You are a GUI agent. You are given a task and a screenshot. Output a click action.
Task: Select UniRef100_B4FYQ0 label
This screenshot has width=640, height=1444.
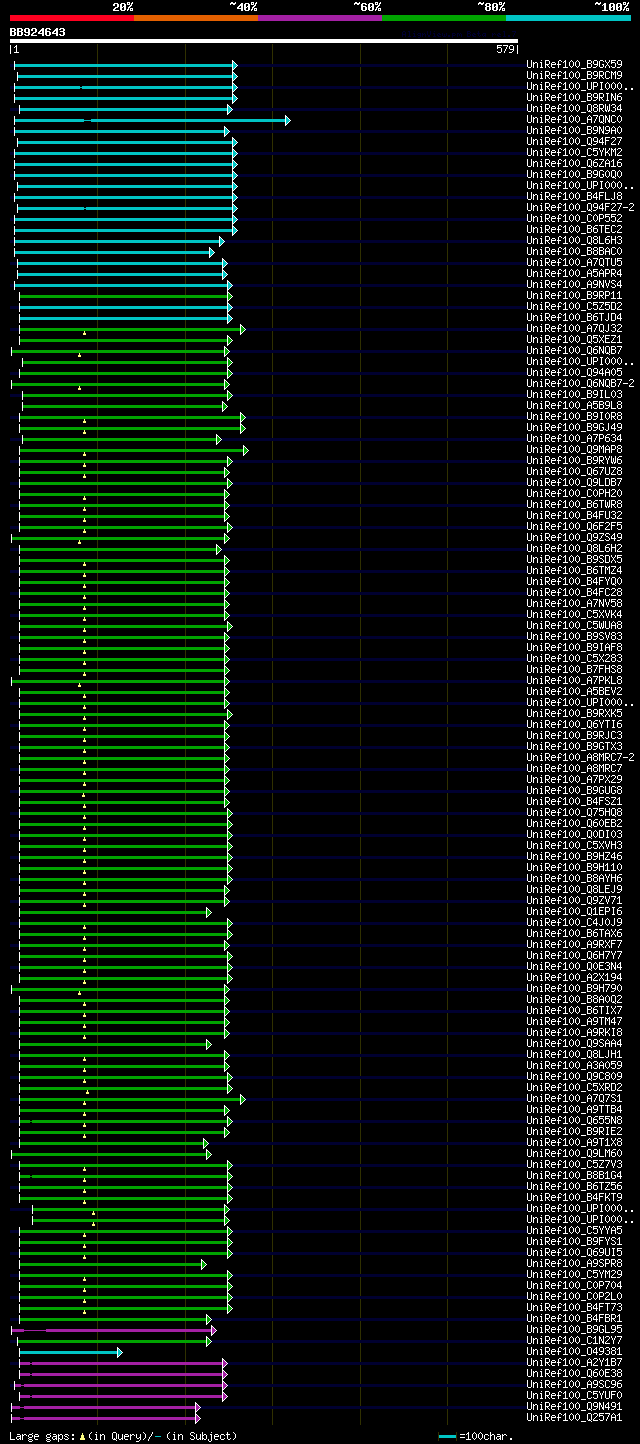point(575,581)
